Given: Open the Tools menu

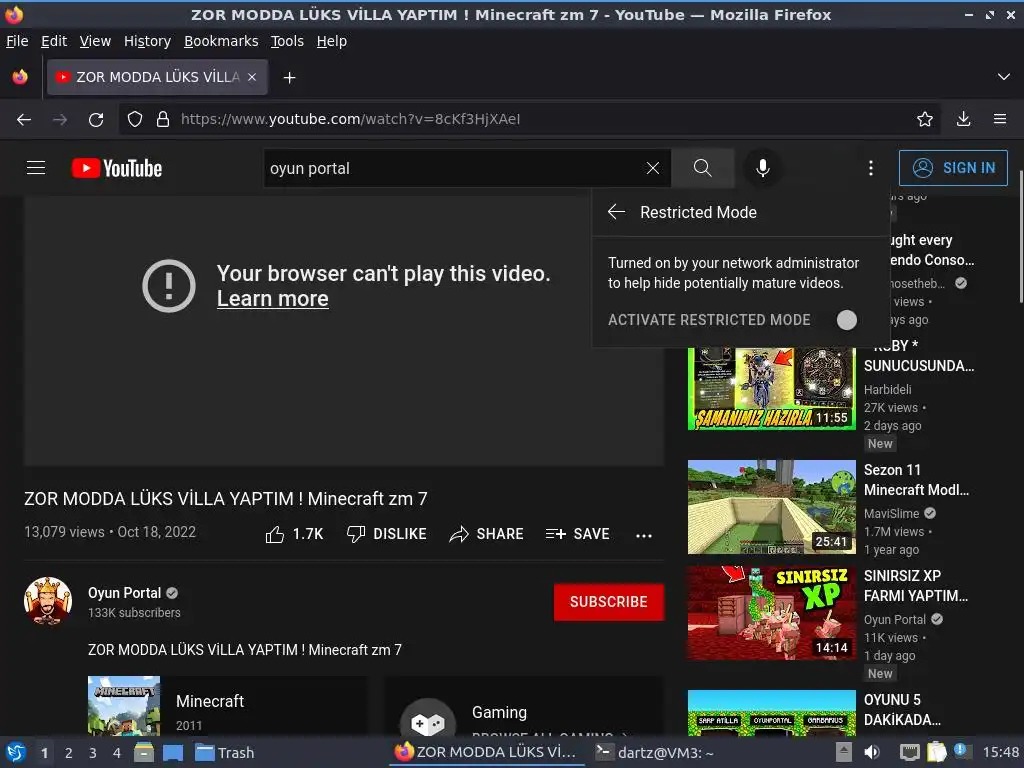Looking at the screenshot, I should pos(287,41).
